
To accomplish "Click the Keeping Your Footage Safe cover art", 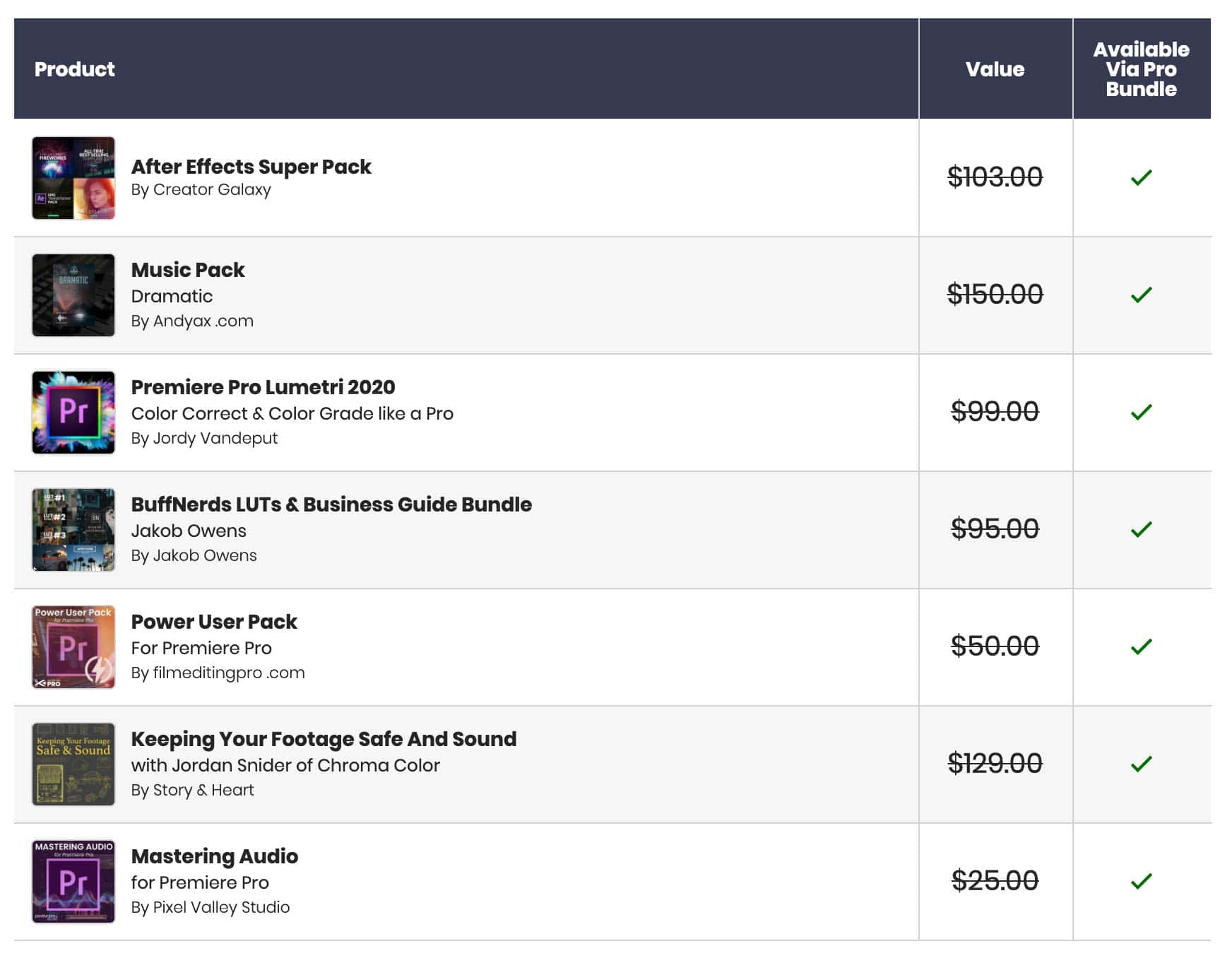I will [73, 763].
